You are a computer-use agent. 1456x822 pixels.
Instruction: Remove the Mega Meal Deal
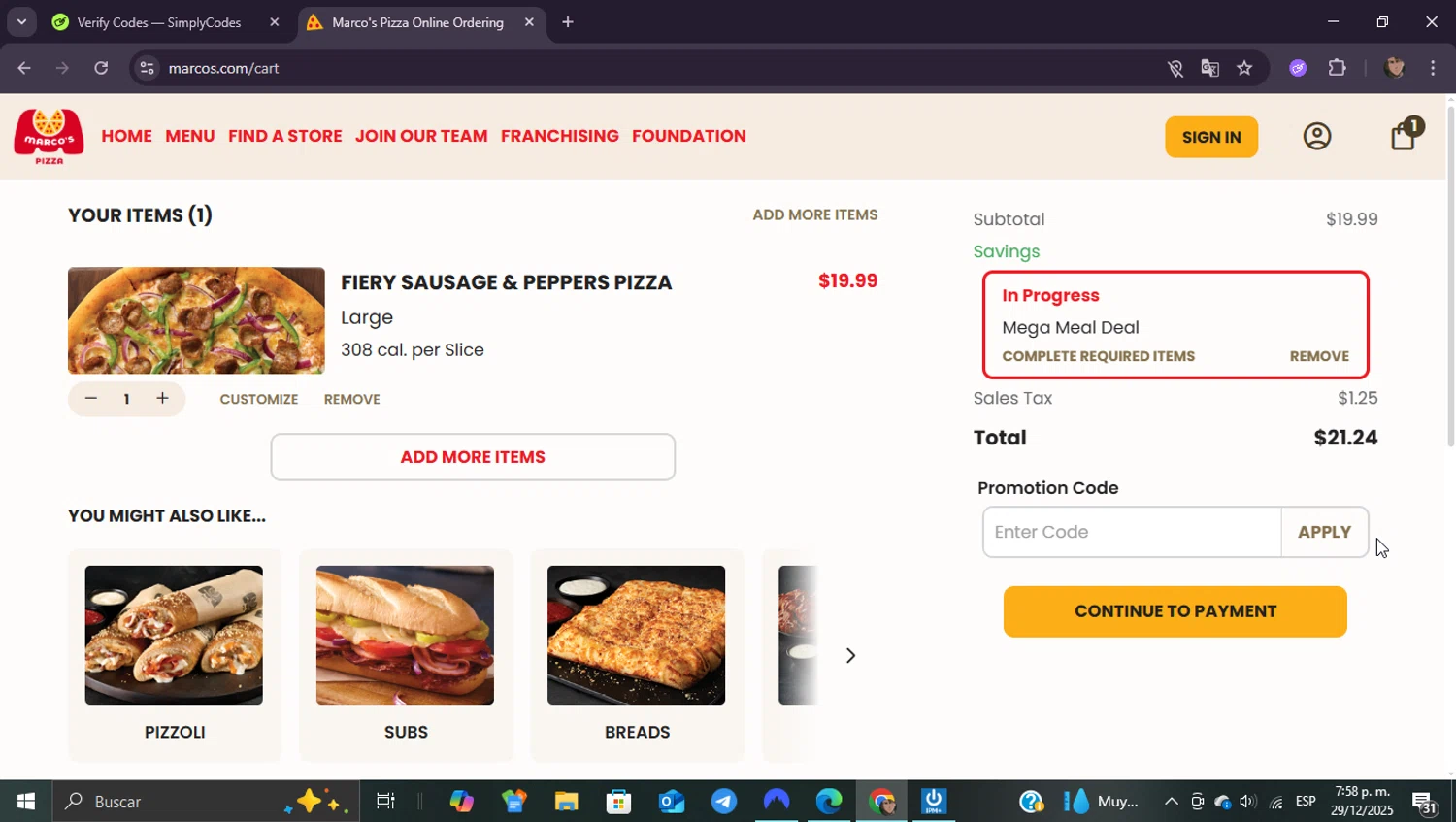1318,356
